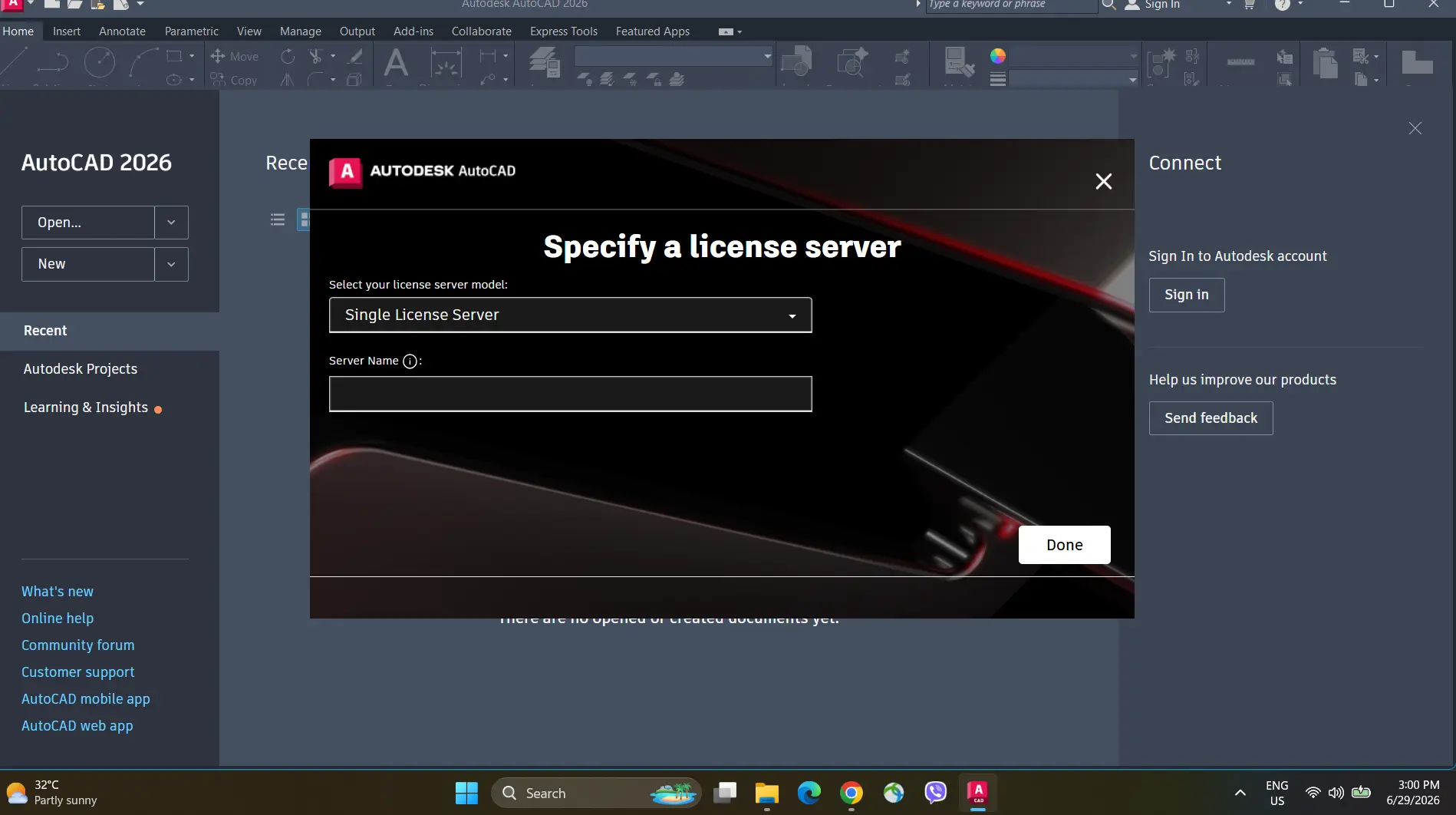Open the Layer Properties icon
The width and height of the screenshot is (1456, 815).
pos(545,61)
